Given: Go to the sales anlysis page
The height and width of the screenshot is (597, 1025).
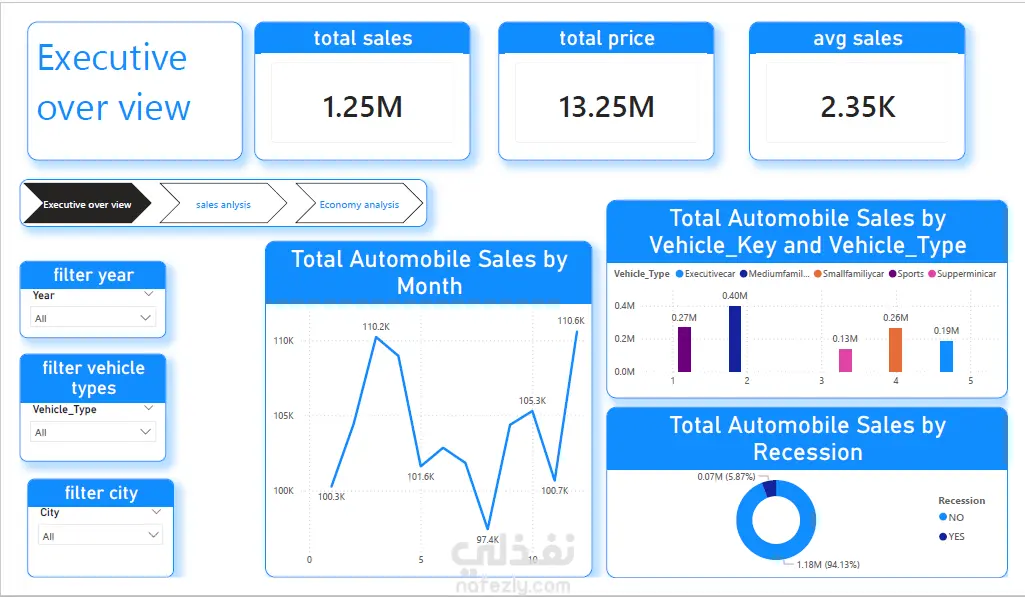Looking at the screenshot, I should [223, 204].
